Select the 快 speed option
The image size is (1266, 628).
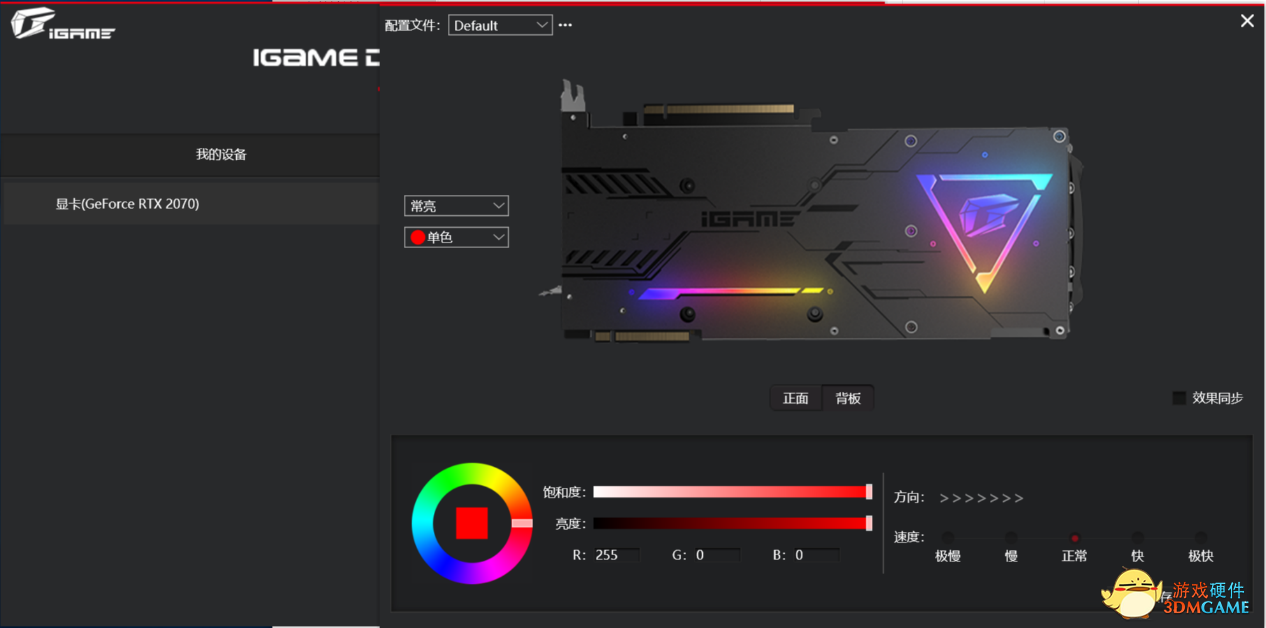click(1137, 538)
